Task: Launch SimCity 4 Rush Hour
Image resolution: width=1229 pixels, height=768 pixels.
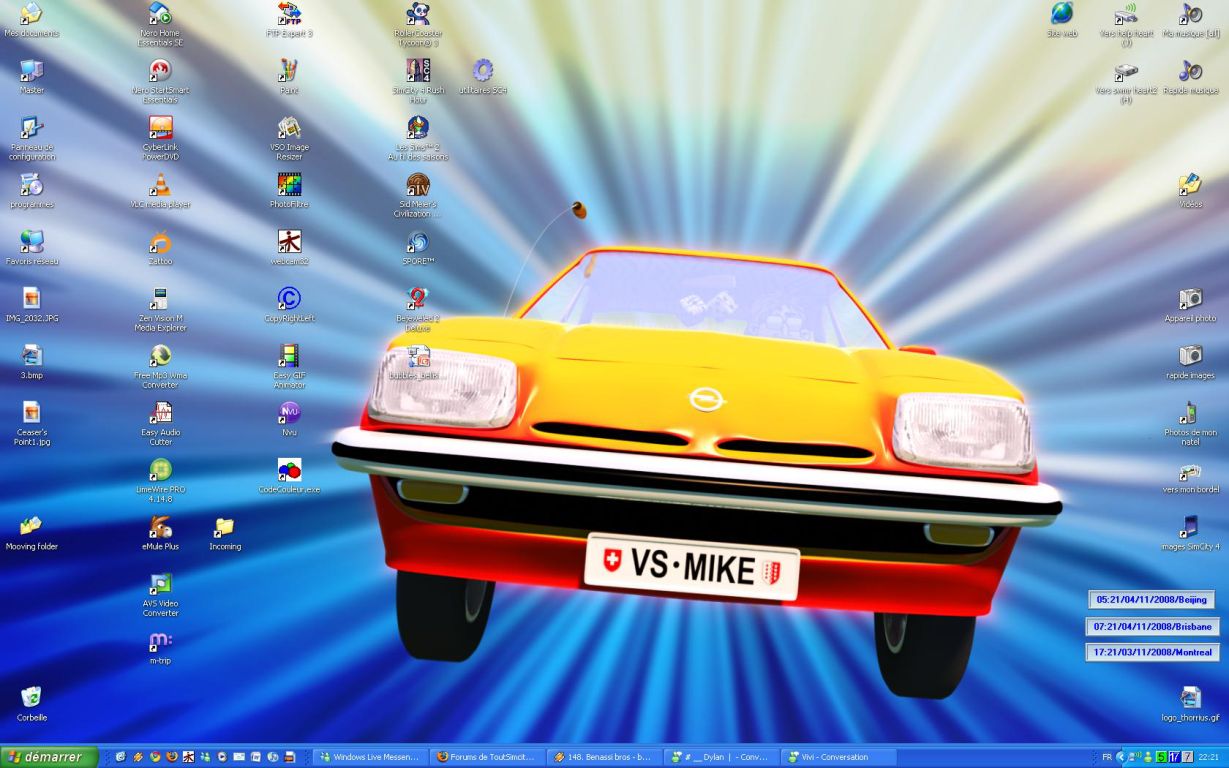Action: [418, 71]
